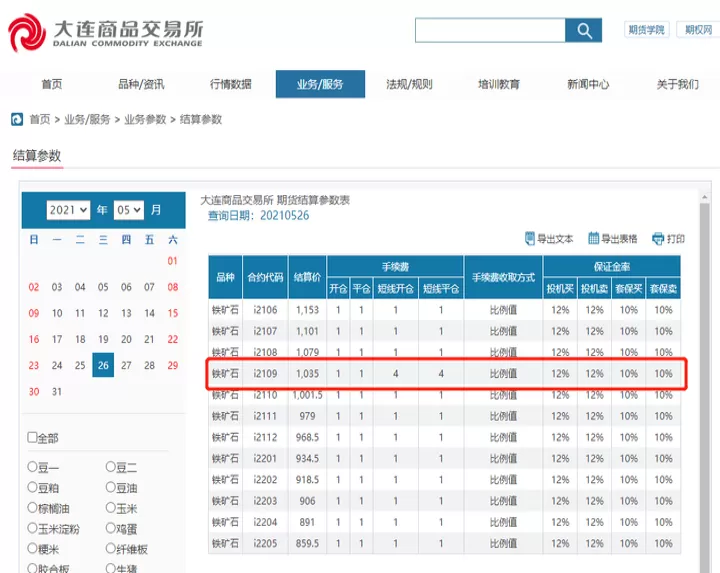
Task: Click settlement price 1,001.5 cell
Action: click(307, 395)
